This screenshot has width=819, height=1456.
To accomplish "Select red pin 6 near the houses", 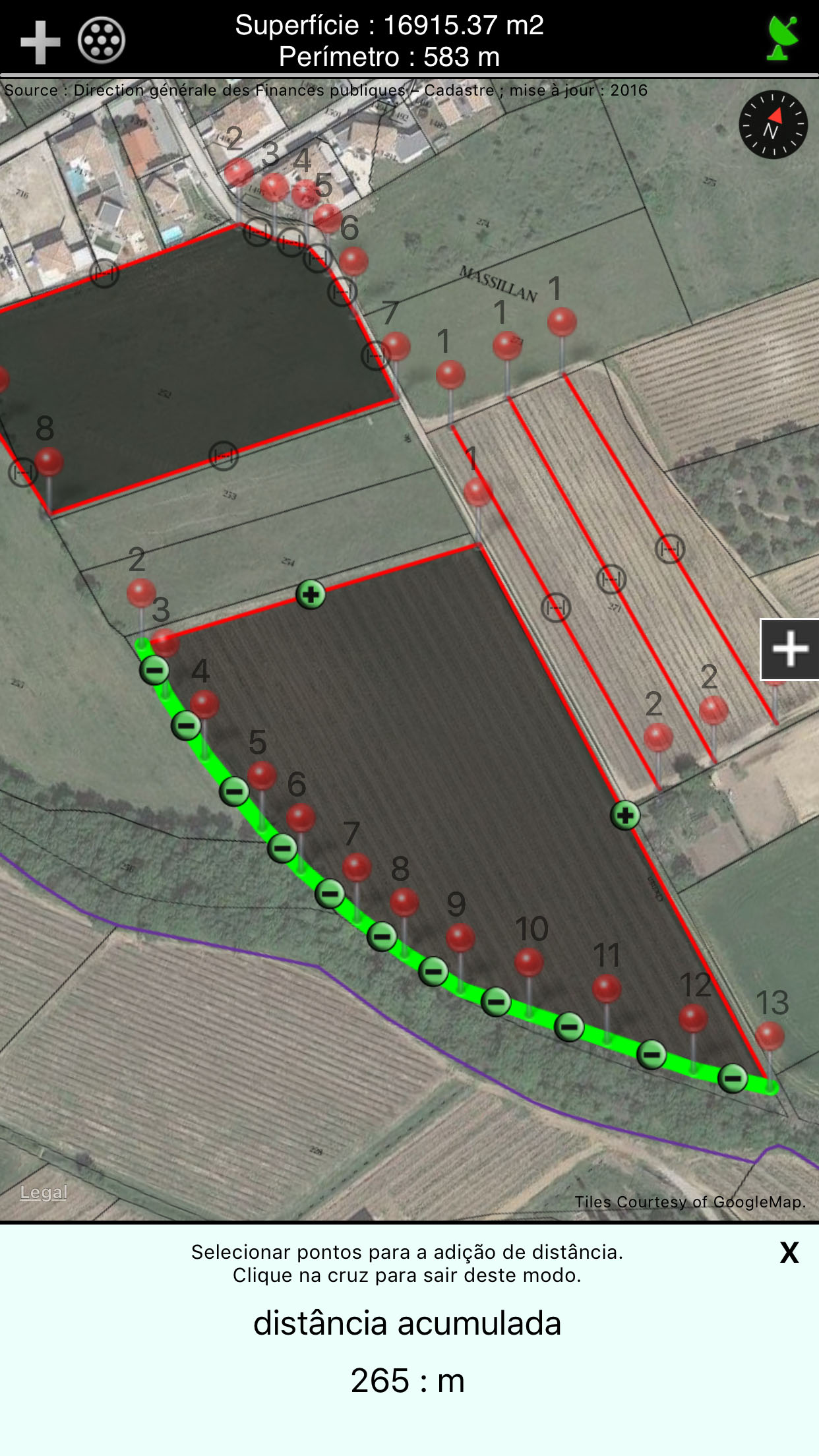I will [354, 262].
